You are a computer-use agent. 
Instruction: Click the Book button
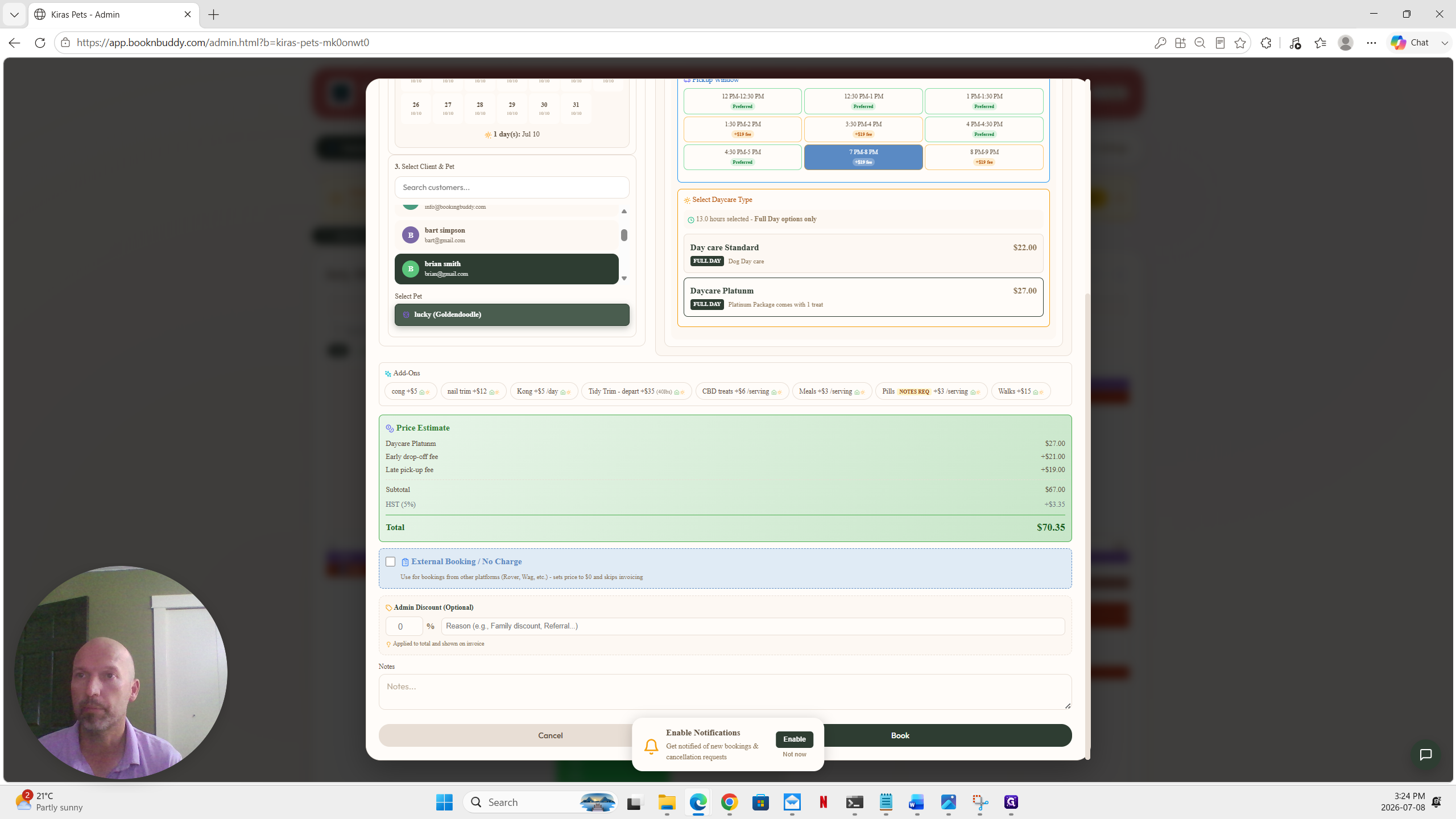point(900,735)
